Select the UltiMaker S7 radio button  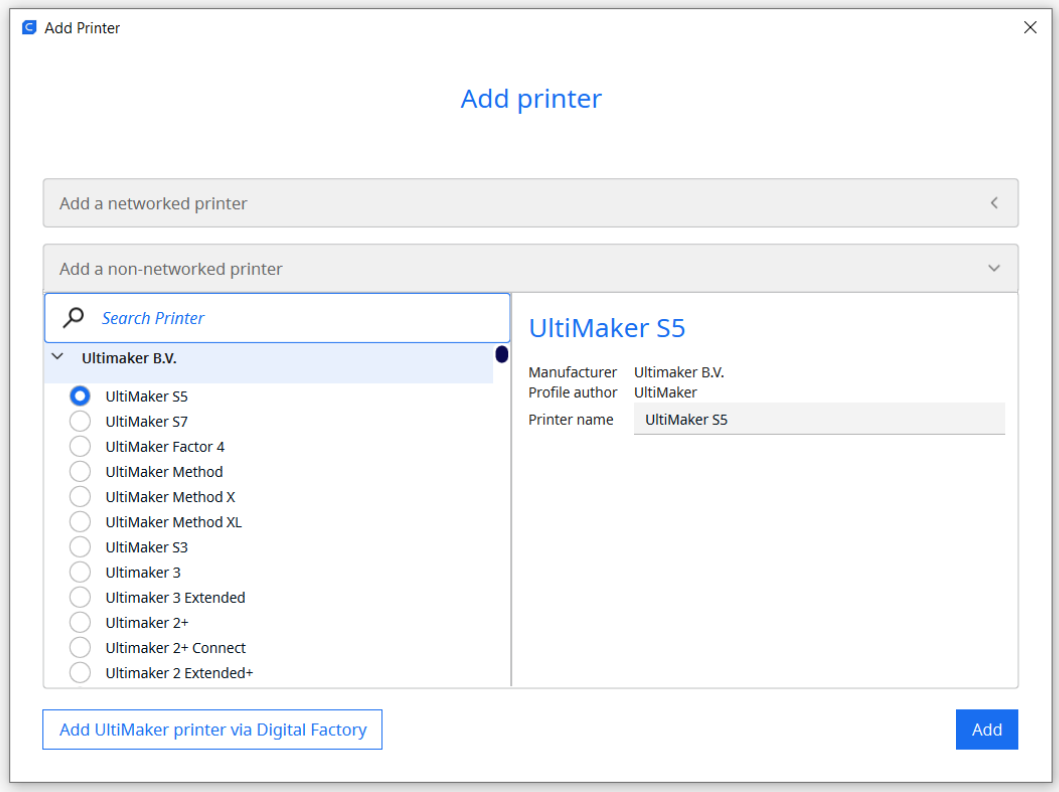click(x=80, y=422)
